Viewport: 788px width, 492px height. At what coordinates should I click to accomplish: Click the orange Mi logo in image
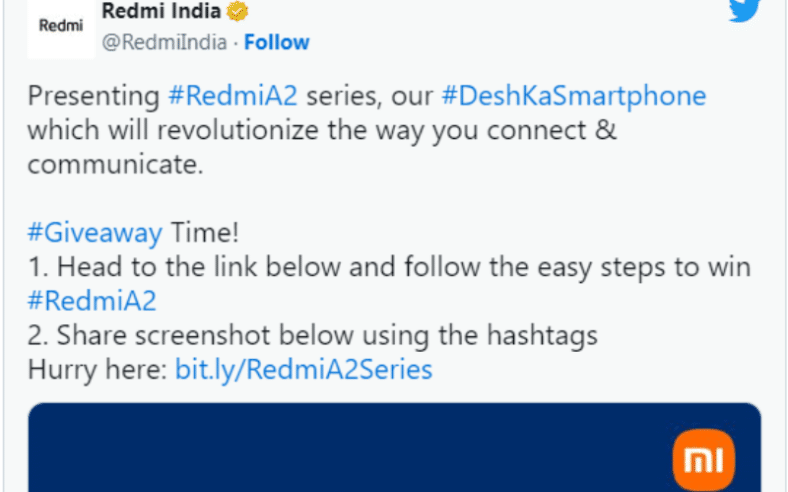click(704, 461)
